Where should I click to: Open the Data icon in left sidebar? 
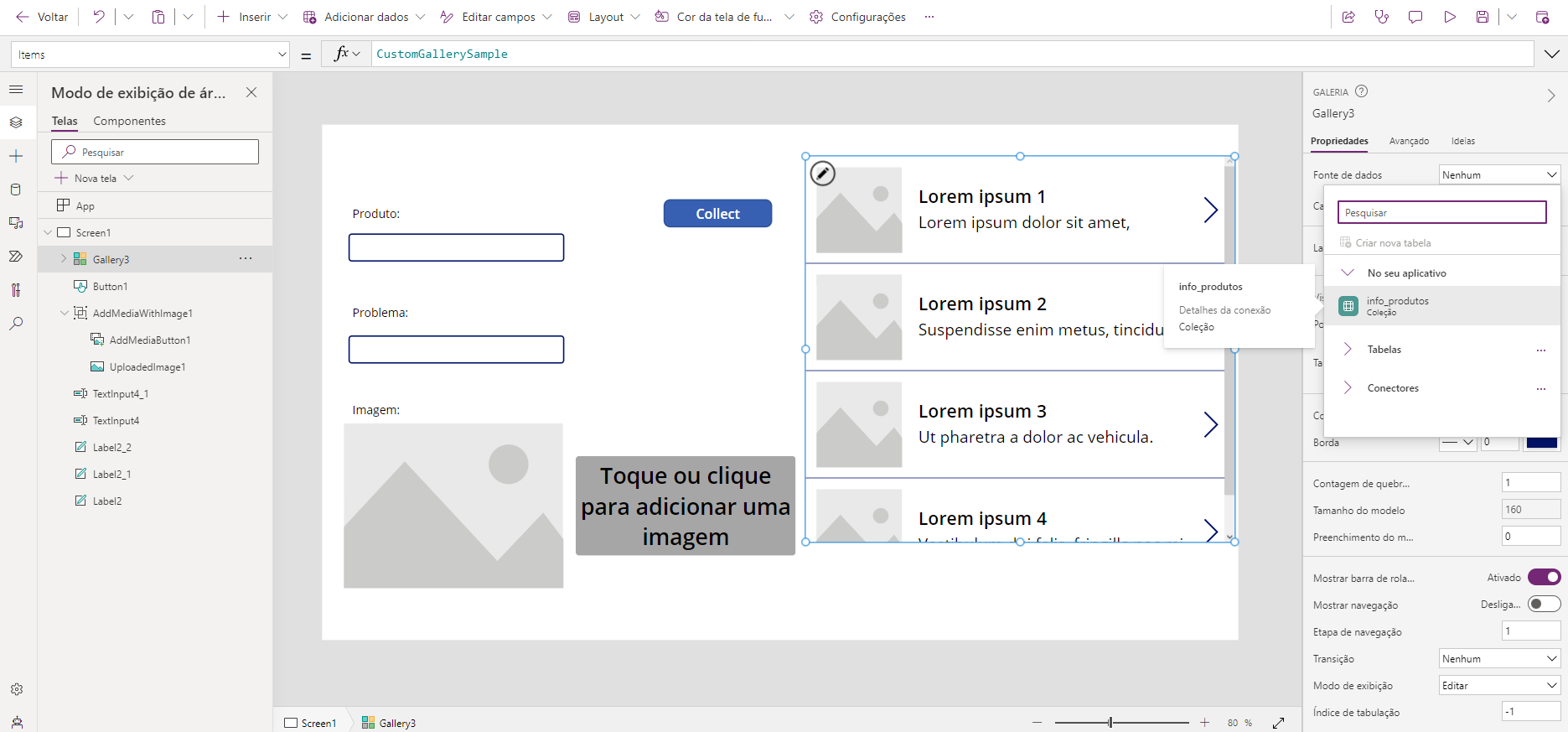[x=16, y=189]
